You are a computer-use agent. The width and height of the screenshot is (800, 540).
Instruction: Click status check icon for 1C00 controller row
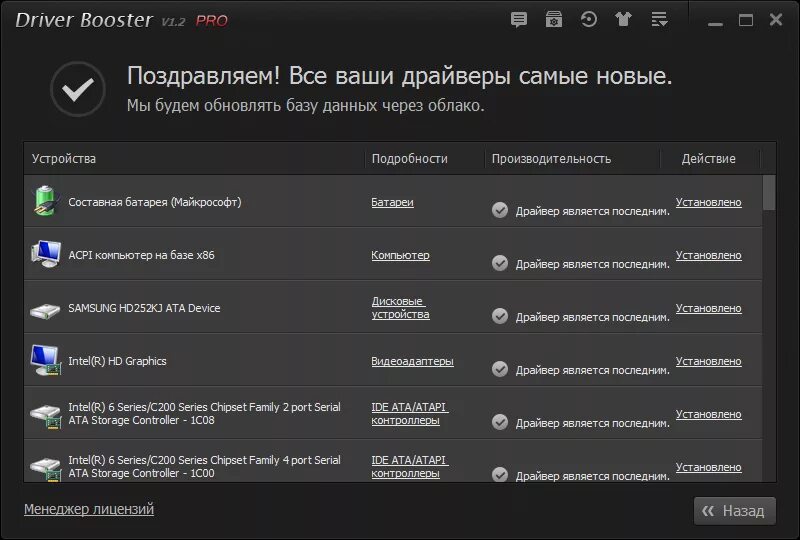500,474
